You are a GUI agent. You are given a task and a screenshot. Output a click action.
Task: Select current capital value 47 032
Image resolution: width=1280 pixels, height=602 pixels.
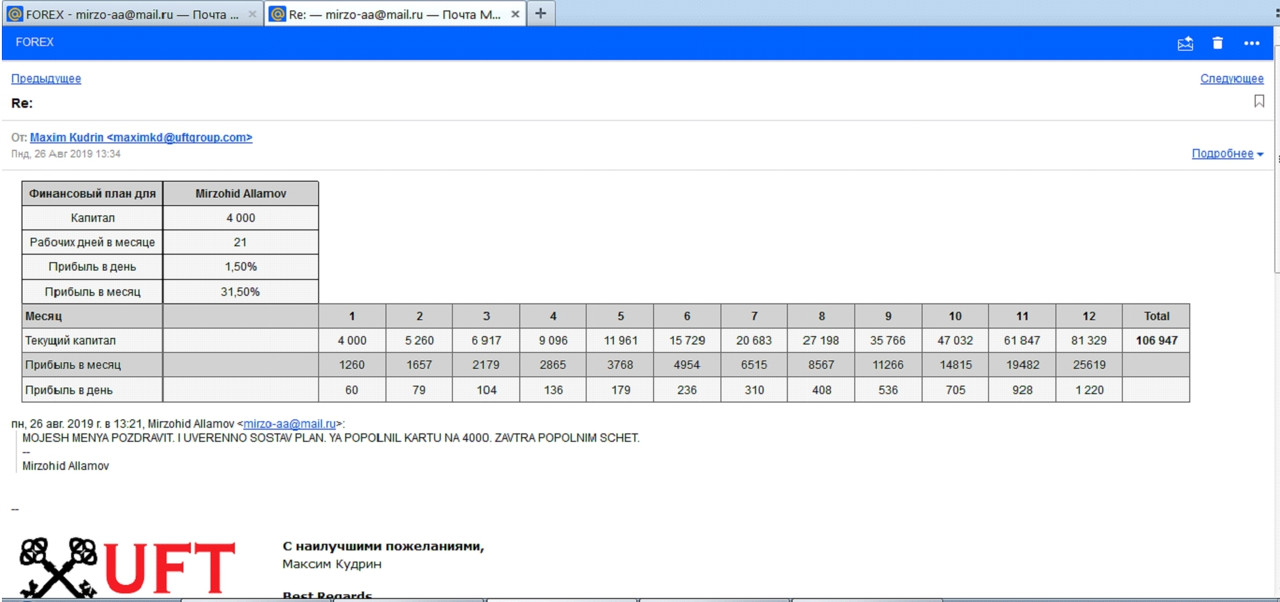coord(955,341)
